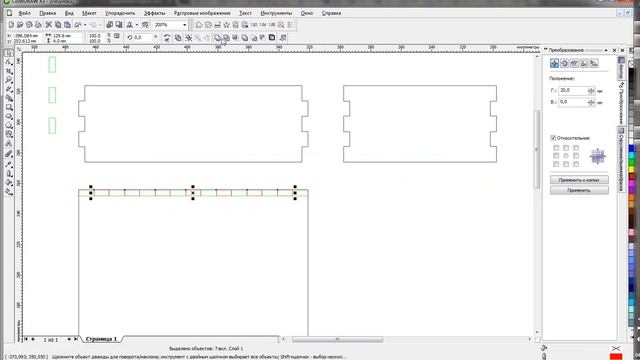Select the Shape edit tool
Viewport: 640px width, 360px height.
(9, 62)
